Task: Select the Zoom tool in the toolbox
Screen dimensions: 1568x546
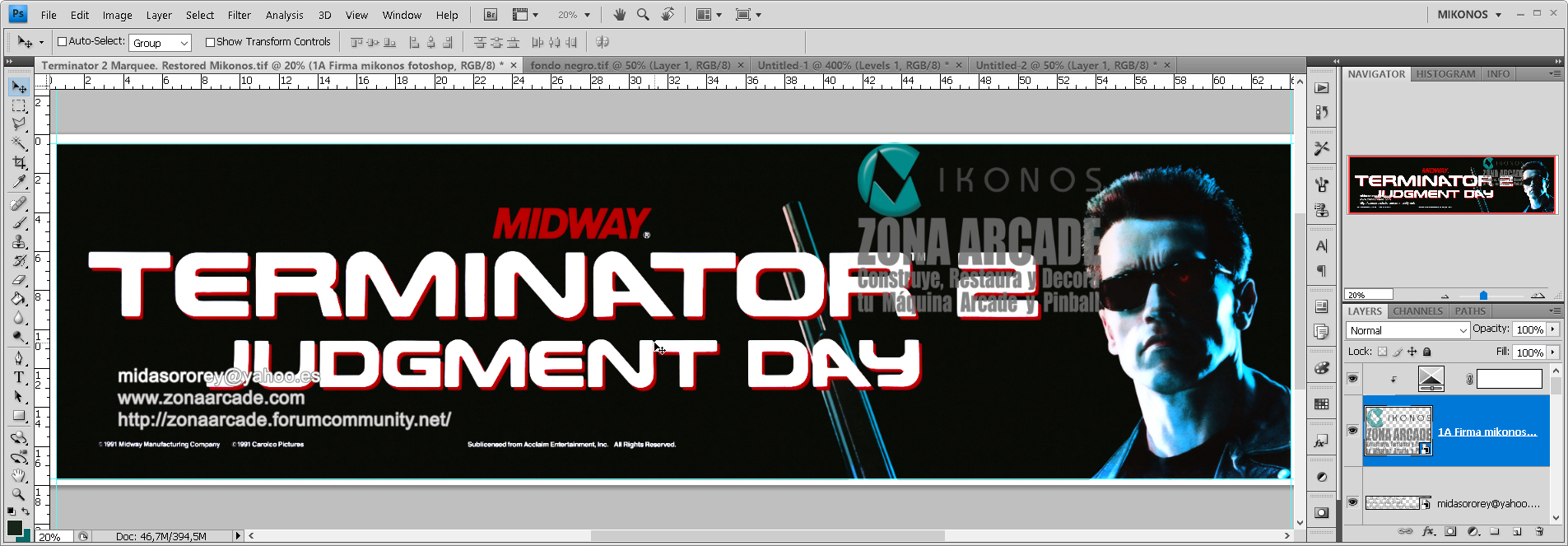Action: coord(19,494)
